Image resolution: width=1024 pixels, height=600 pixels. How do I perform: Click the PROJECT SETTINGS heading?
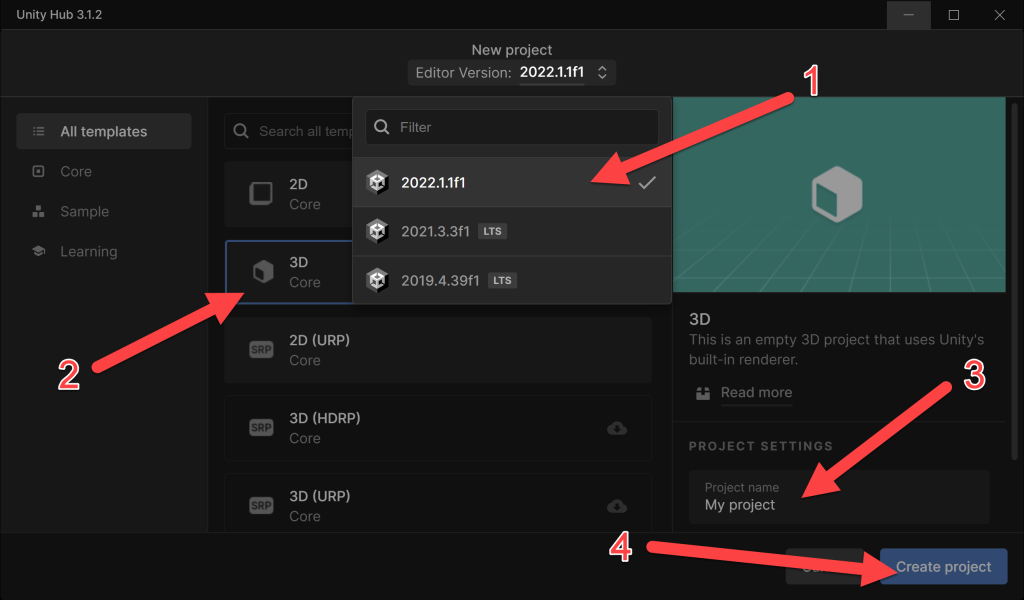coord(761,446)
